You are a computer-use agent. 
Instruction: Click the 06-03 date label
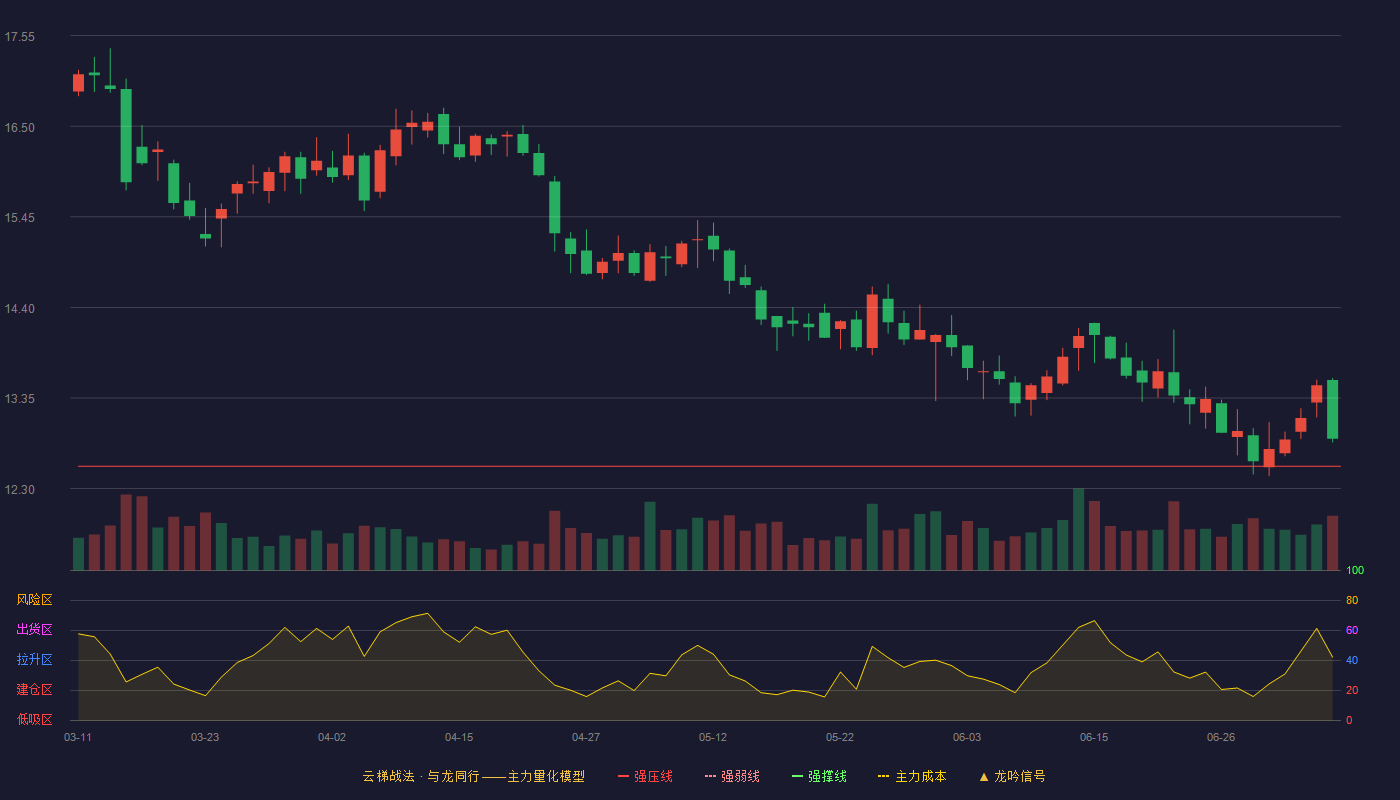tap(967, 737)
